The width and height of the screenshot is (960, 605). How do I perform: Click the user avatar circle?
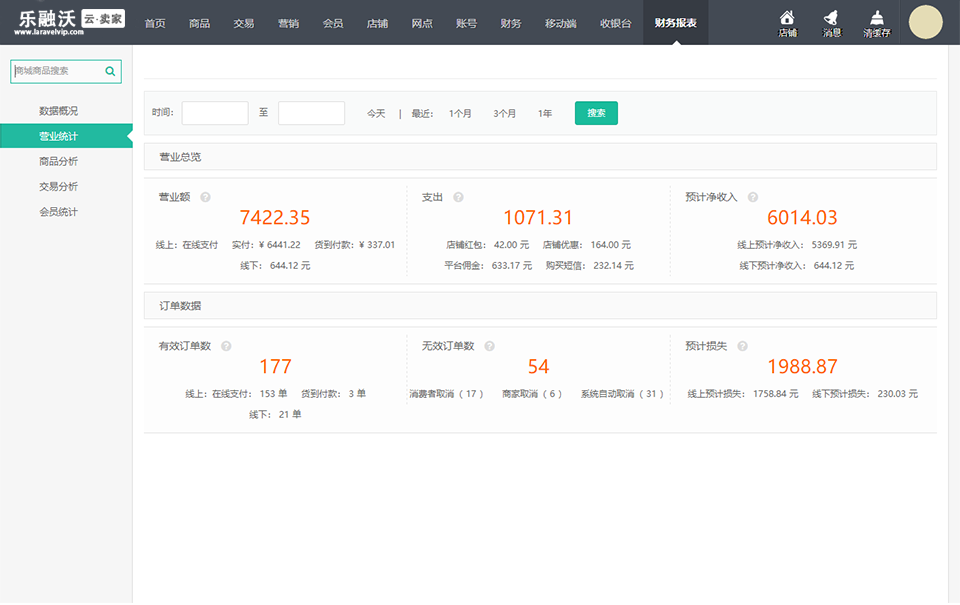(925, 22)
